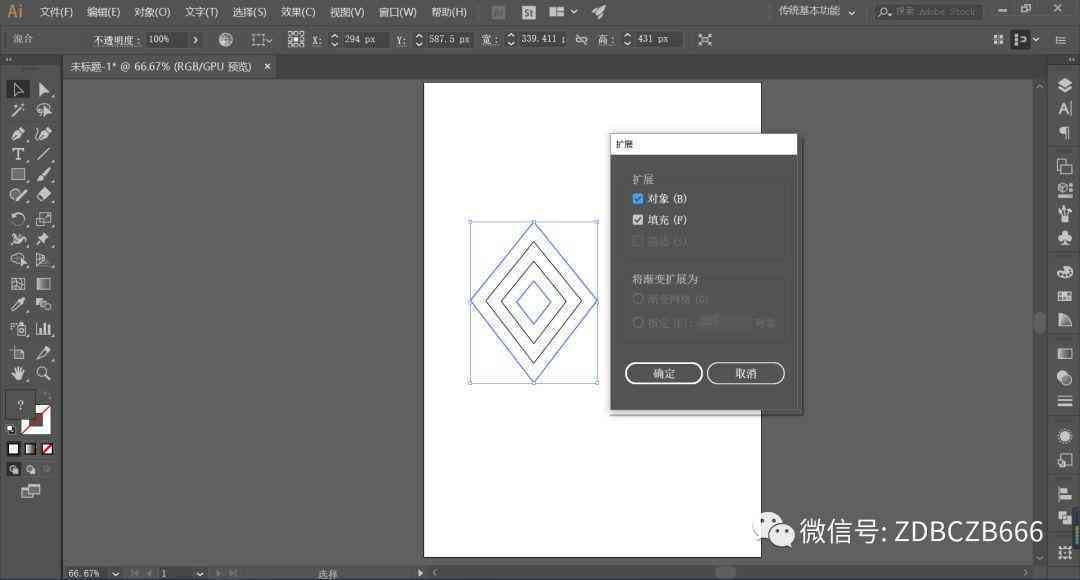Open the artboard number dropdown
Viewport: 1080px width, 580px height.
200,573
